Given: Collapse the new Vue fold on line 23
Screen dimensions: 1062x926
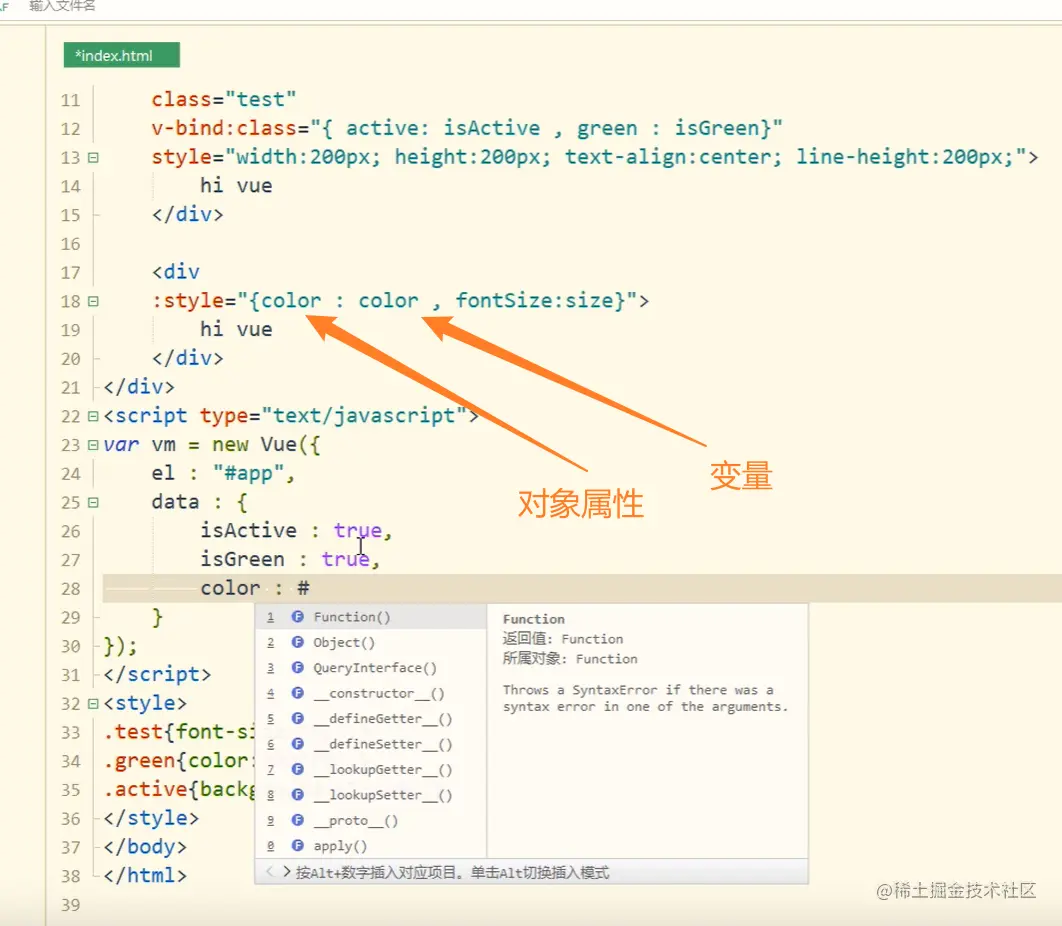Looking at the screenshot, I should 93,445.
